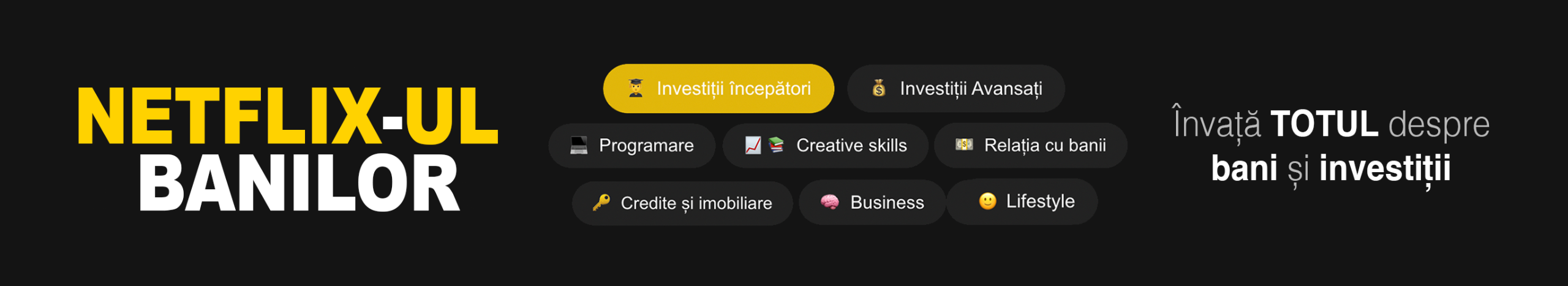Screen dimensions: 1568x286
Task: Click the white BANILOR headline text
Action: coord(299,183)
